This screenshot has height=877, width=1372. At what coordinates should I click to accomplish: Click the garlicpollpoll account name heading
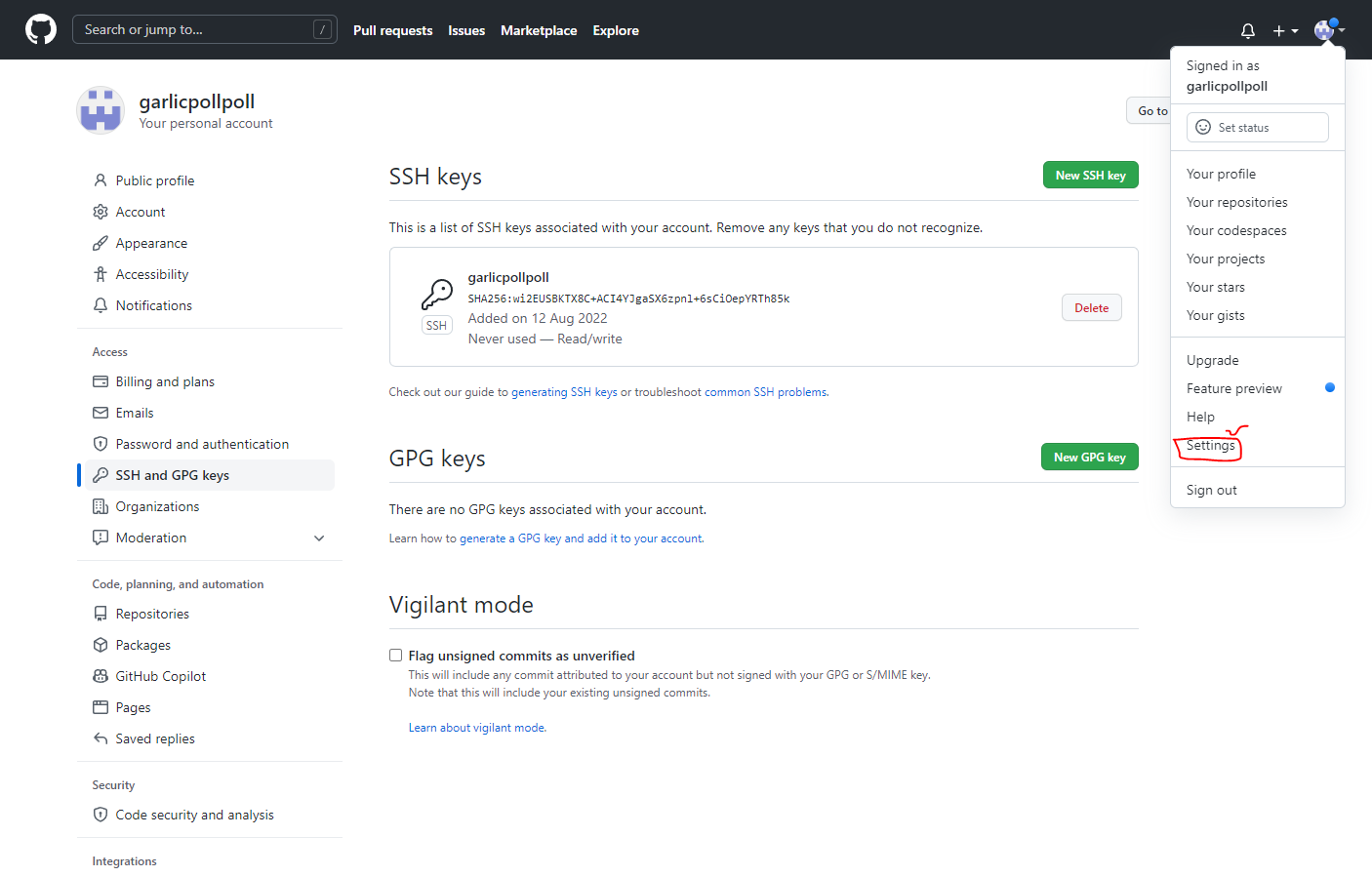[197, 101]
